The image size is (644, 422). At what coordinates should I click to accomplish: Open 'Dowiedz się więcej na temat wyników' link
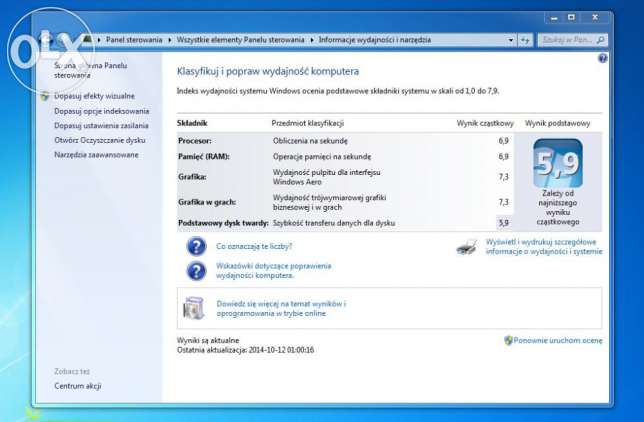pos(281,309)
